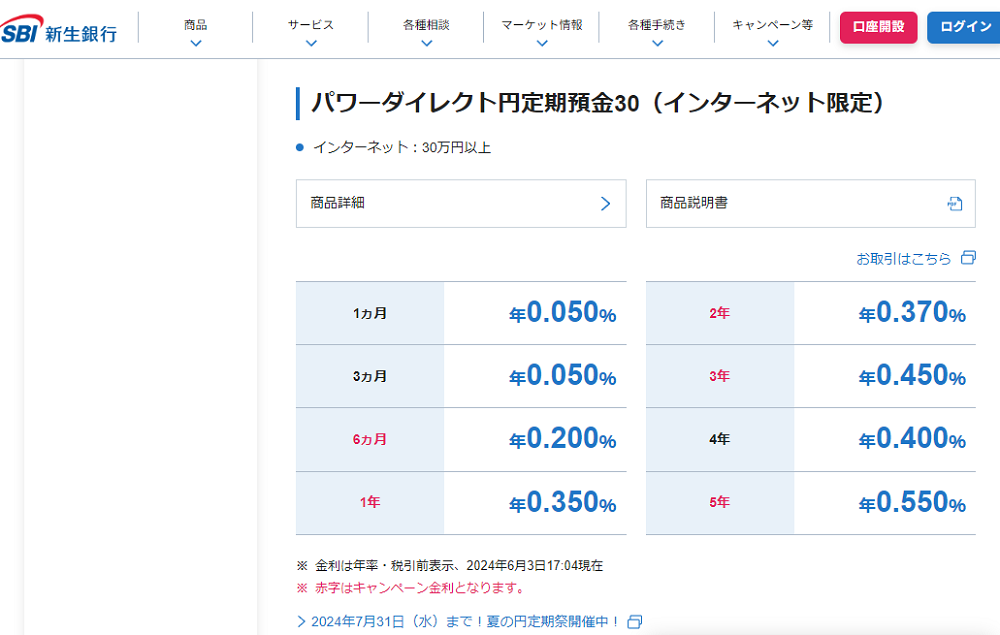This screenshot has width=1000, height=635.
Task: Click the arrow before 2024年7月31日 link
Action: pyautogui.click(x=302, y=622)
